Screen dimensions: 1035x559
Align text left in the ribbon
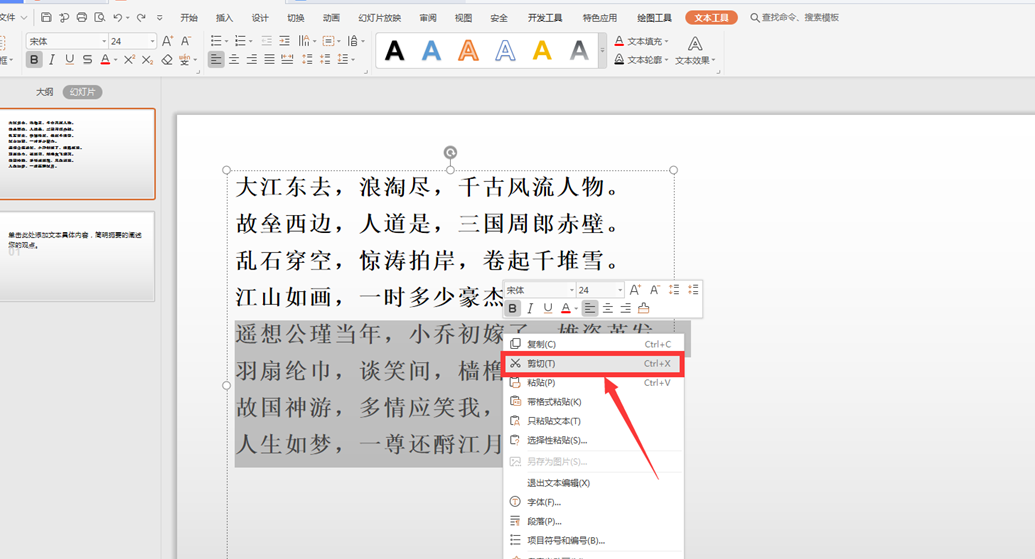tap(216, 60)
